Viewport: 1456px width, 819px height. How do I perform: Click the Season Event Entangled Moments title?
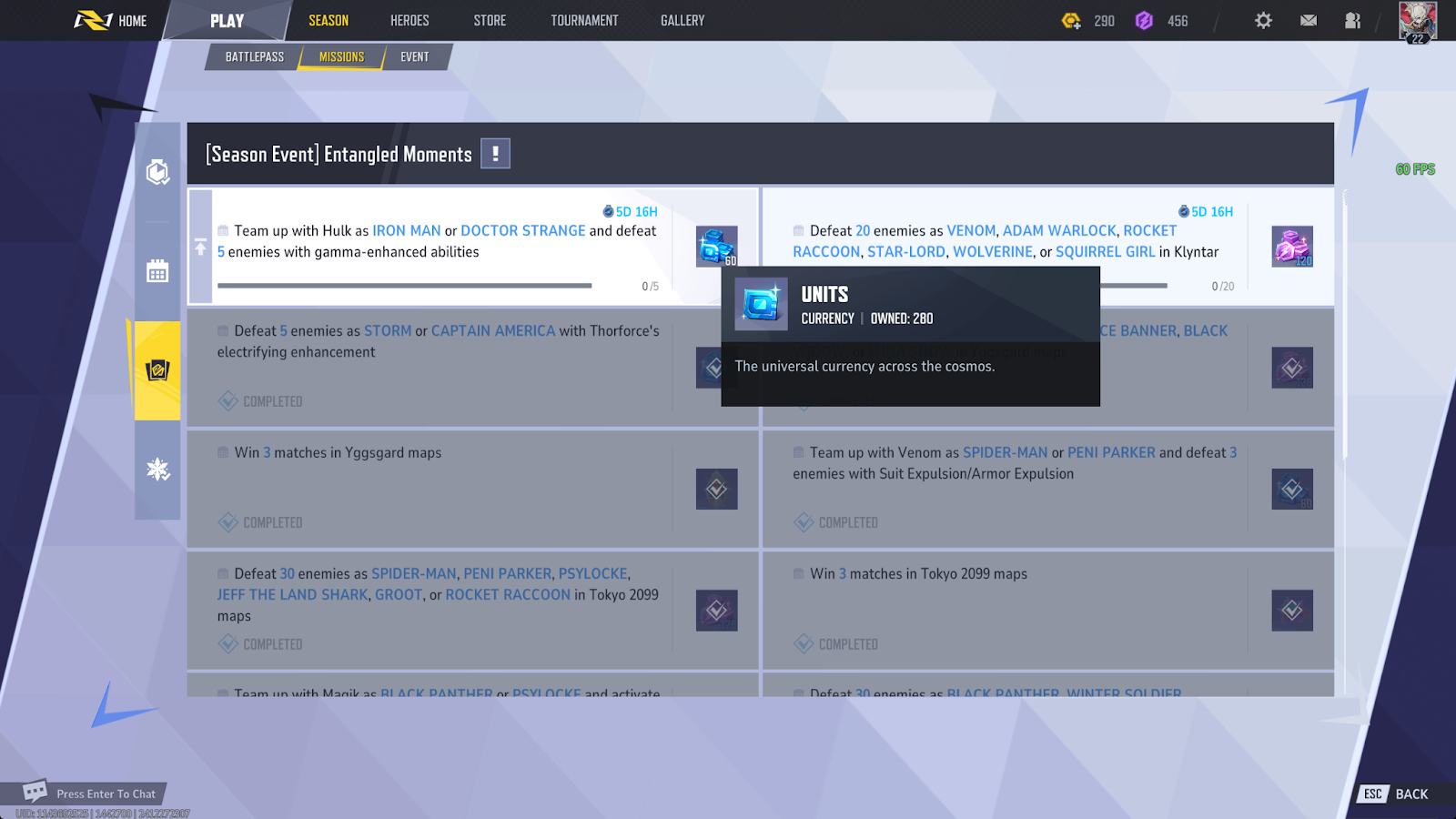[339, 154]
